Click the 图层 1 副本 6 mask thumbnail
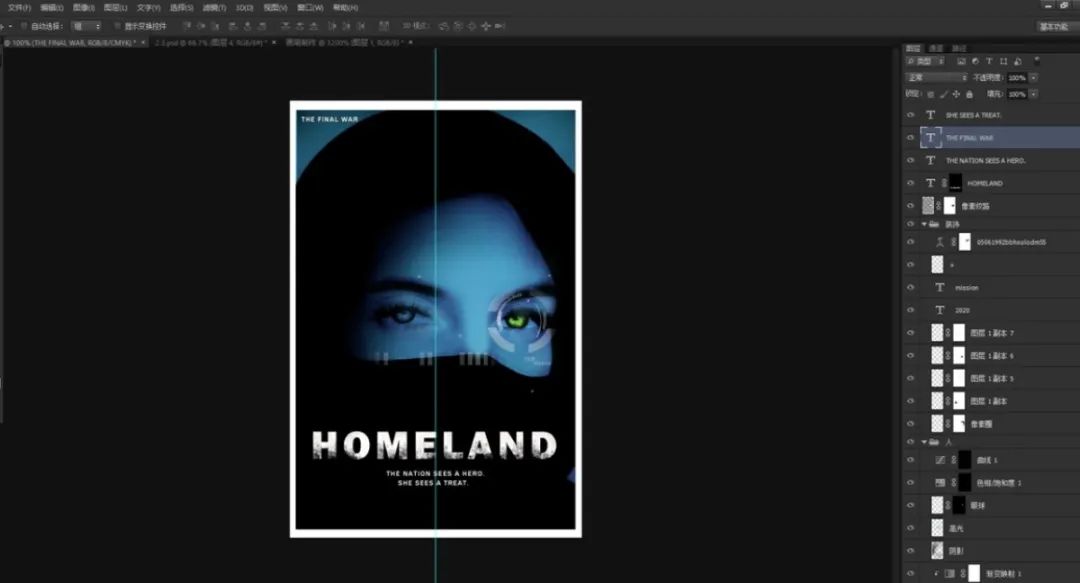1080x583 pixels. [x=959, y=356]
